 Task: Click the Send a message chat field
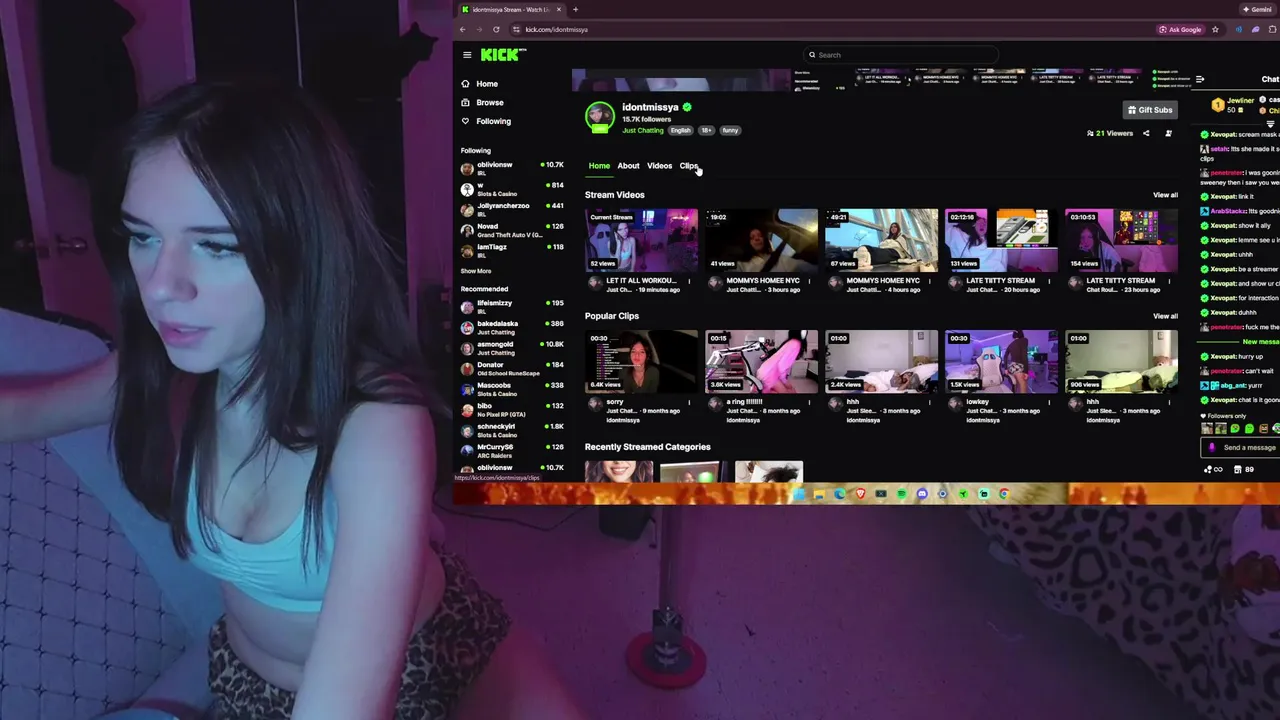(x=1242, y=448)
